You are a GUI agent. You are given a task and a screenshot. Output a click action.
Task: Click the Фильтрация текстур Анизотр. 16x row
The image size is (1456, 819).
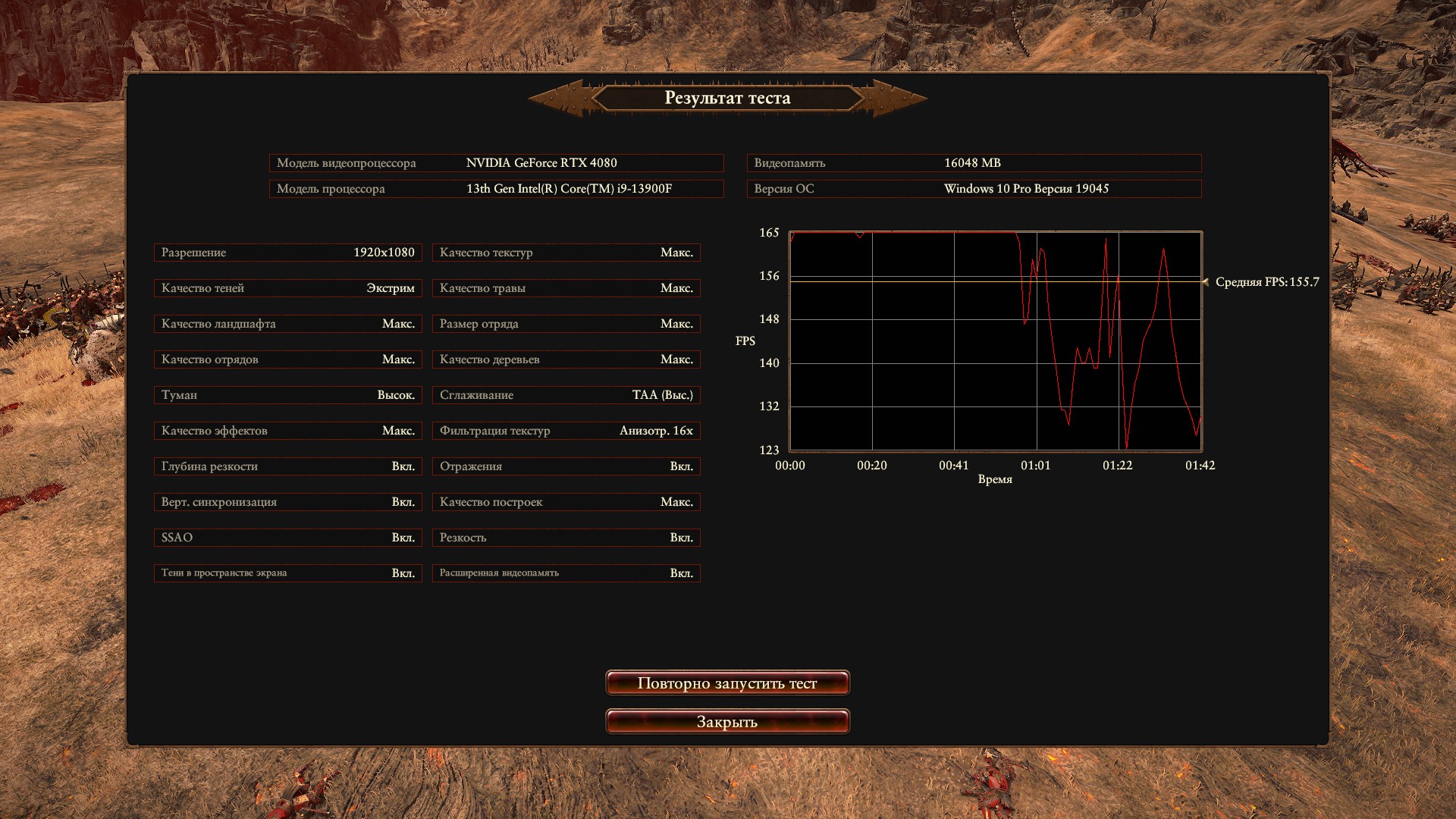tap(566, 431)
